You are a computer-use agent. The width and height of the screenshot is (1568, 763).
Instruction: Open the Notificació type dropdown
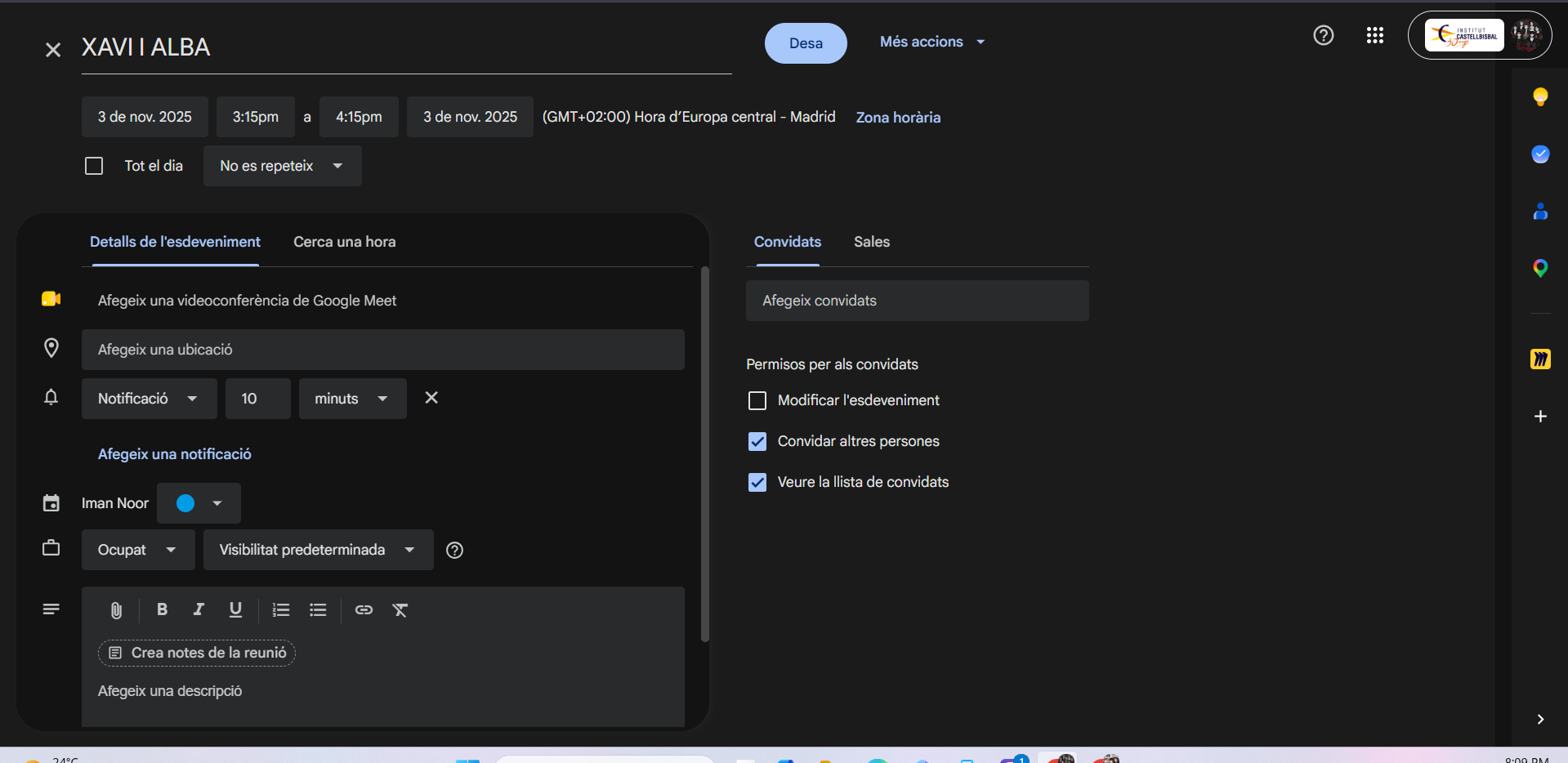tap(149, 399)
